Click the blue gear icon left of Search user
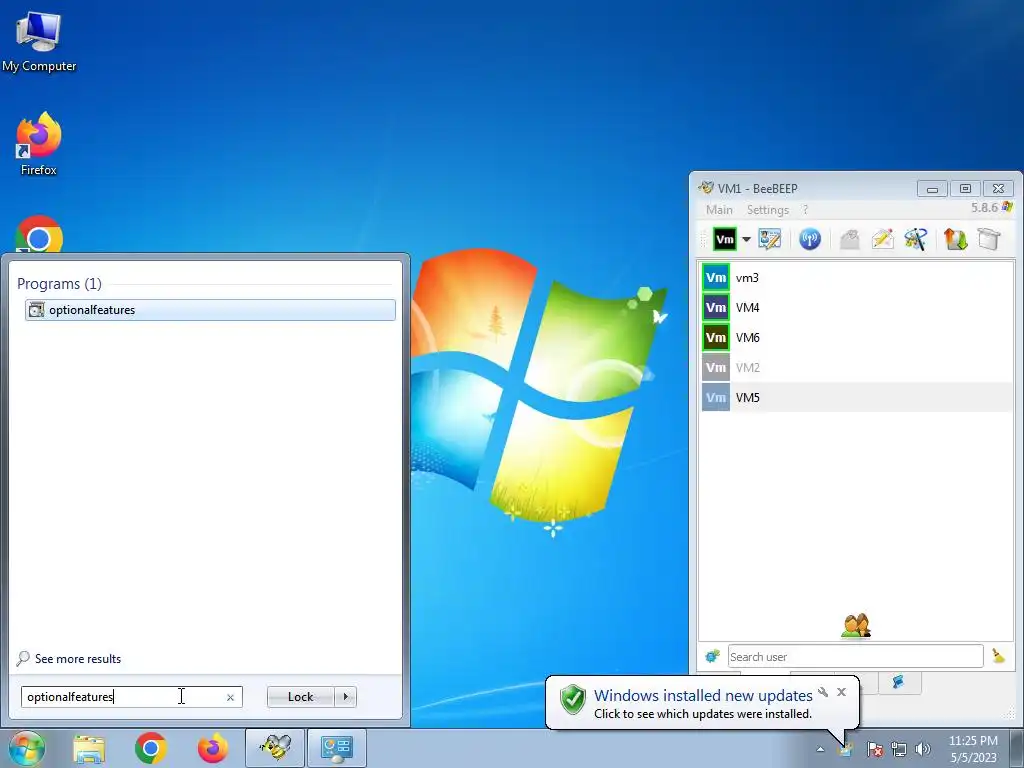The height and width of the screenshot is (768, 1024). 712,656
